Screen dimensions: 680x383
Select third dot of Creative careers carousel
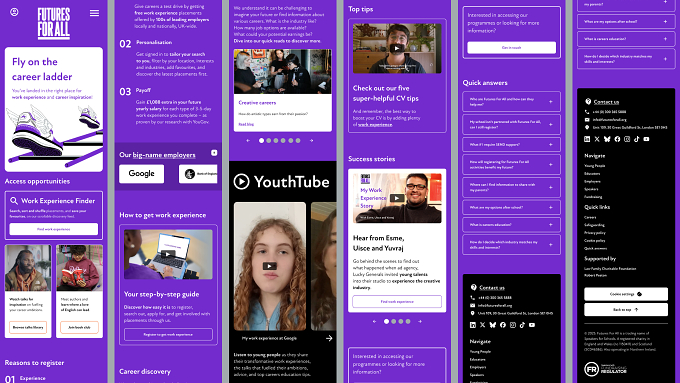point(276,141)
